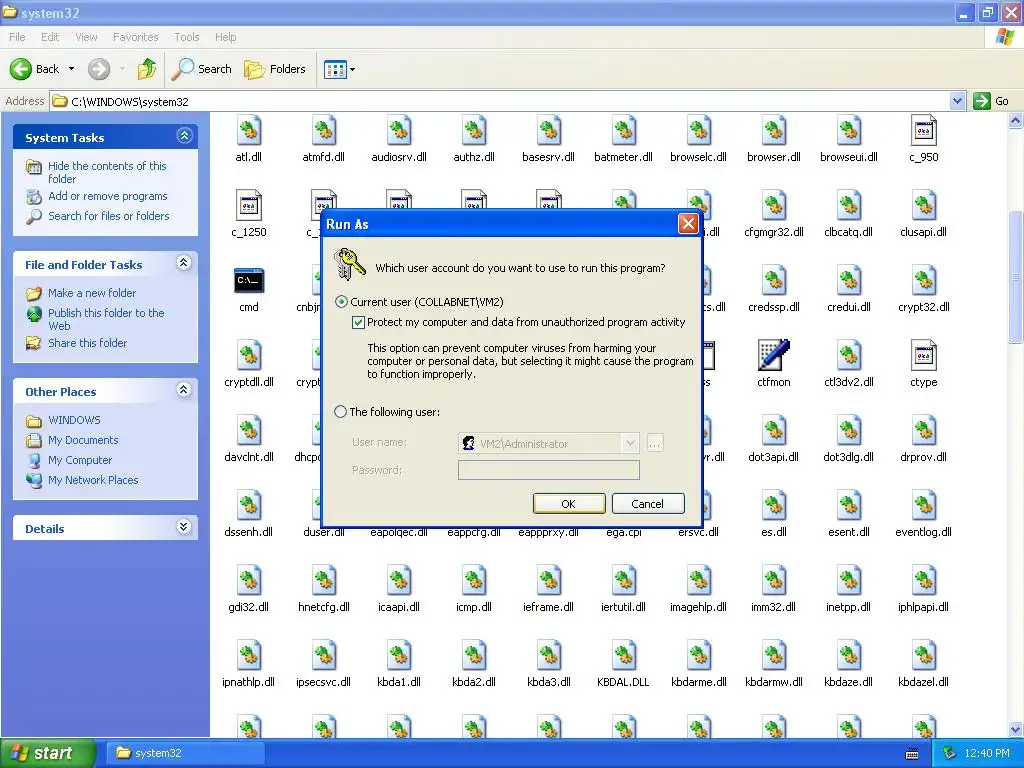Select The following user radio button
Image resolution: width=1024 pixels, height=768 pixels.
340,412
